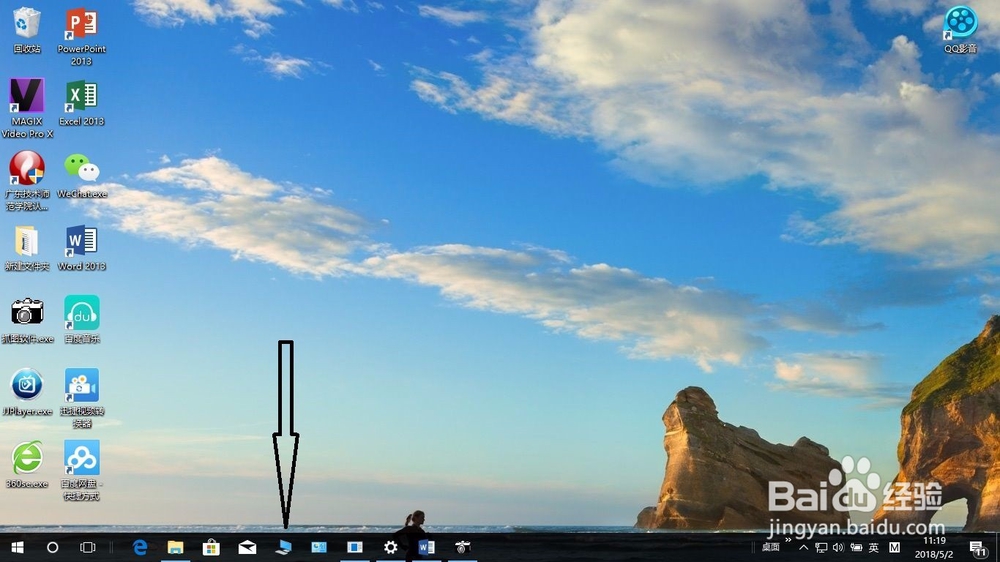Show hidden system tray icons
The width and height of the screenshot is (1000, 562).
coord(804,547)
